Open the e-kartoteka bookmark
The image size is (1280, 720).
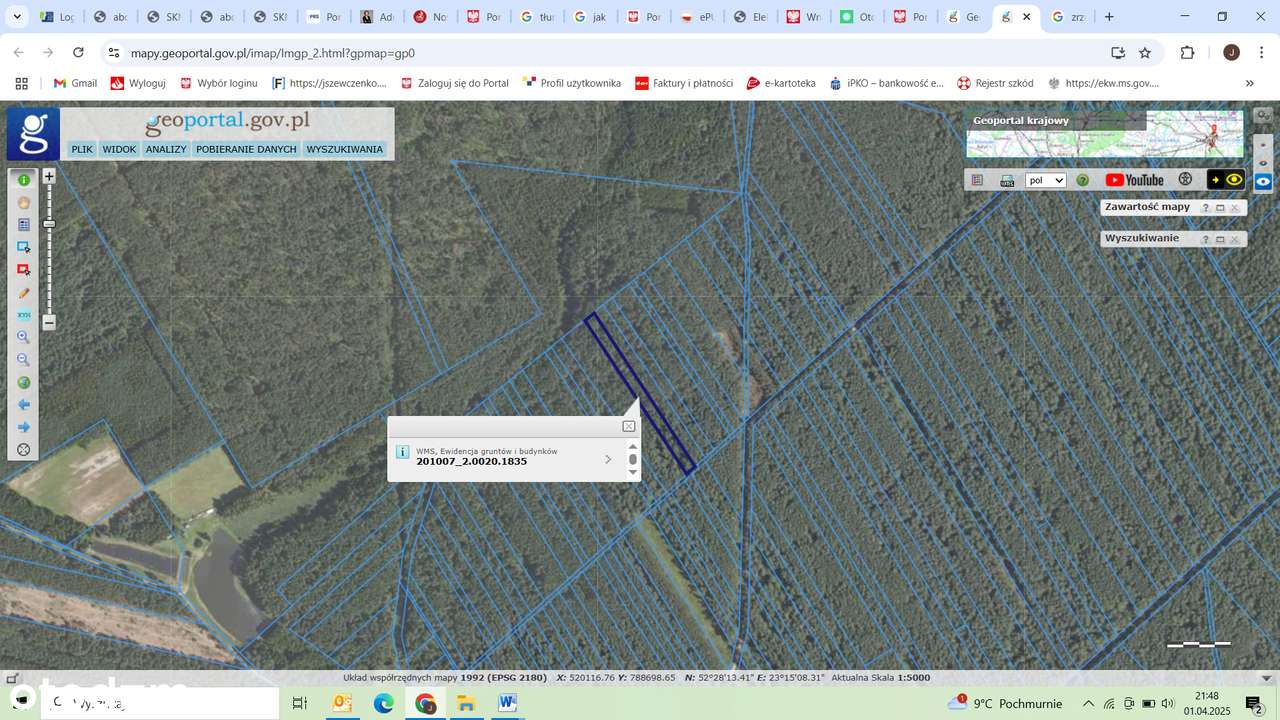[x=781, y=83]
